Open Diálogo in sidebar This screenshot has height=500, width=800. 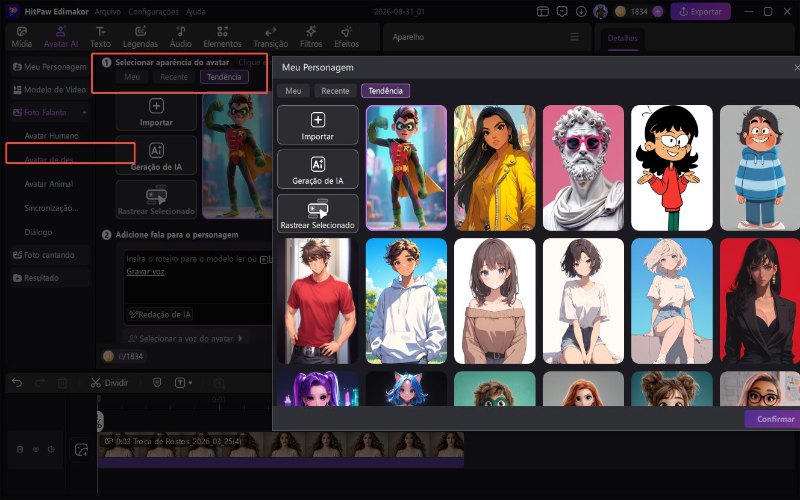(x=39, y=232)
